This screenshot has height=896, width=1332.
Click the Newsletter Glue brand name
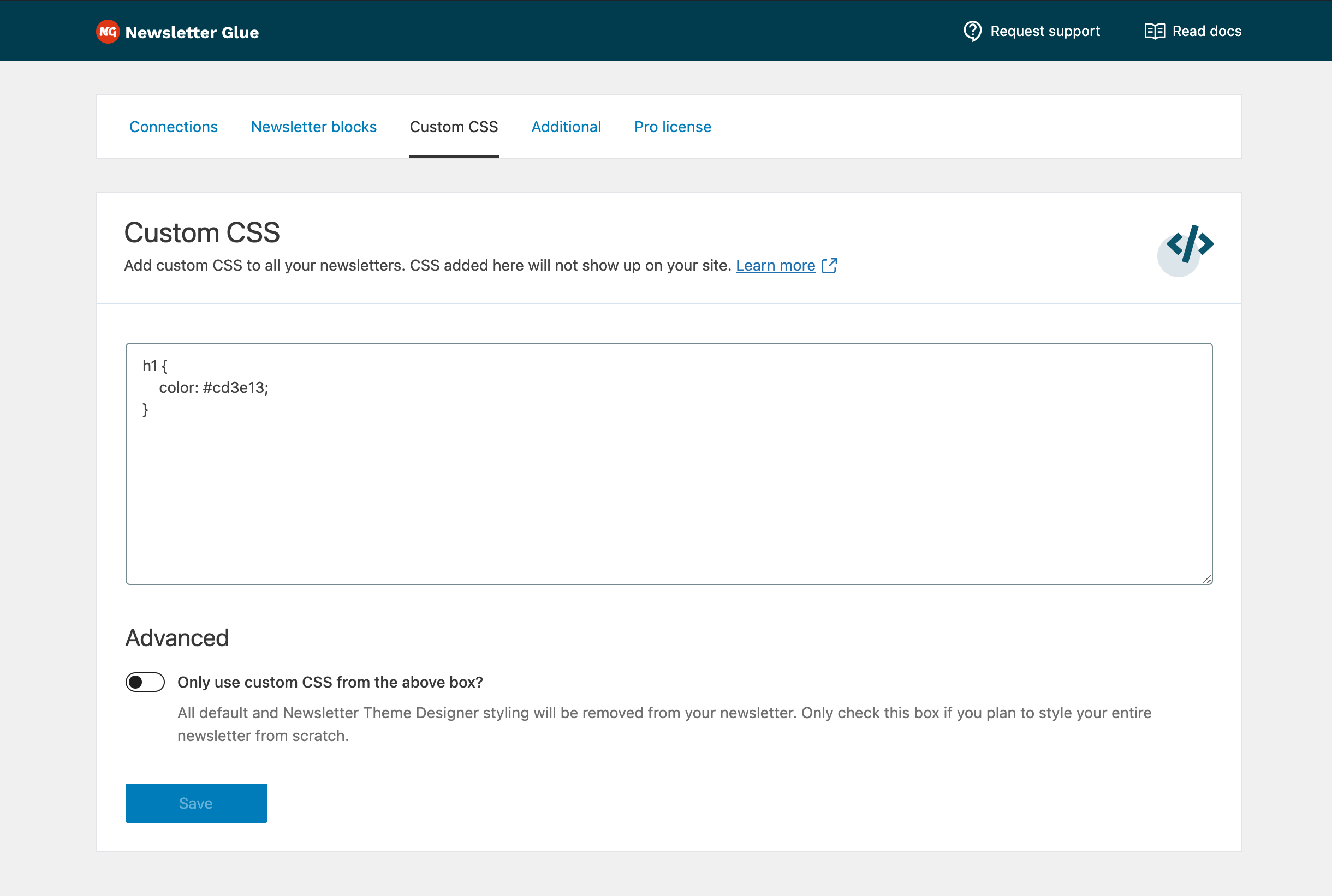point(192,33)
